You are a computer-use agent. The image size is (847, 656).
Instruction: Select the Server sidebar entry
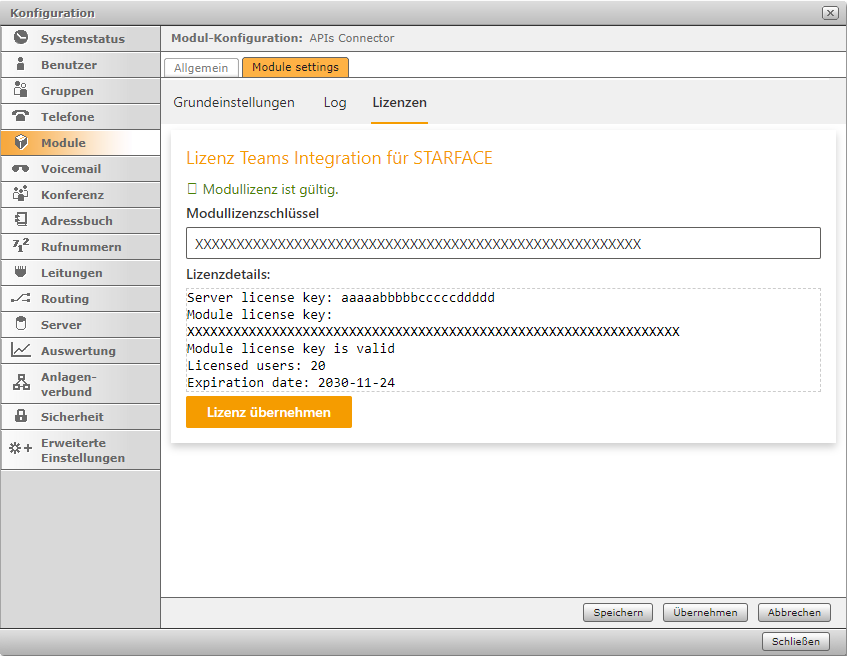click(80, 324)
